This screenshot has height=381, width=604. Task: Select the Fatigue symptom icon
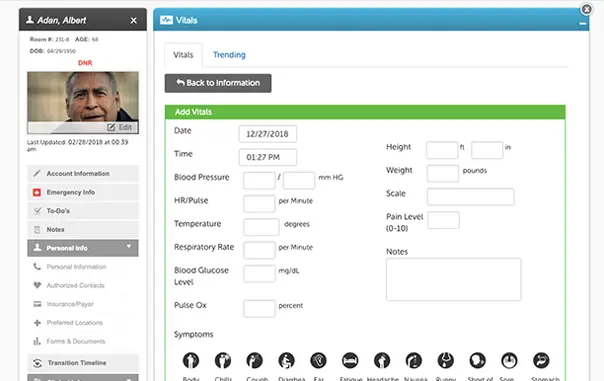pos(350,361)
